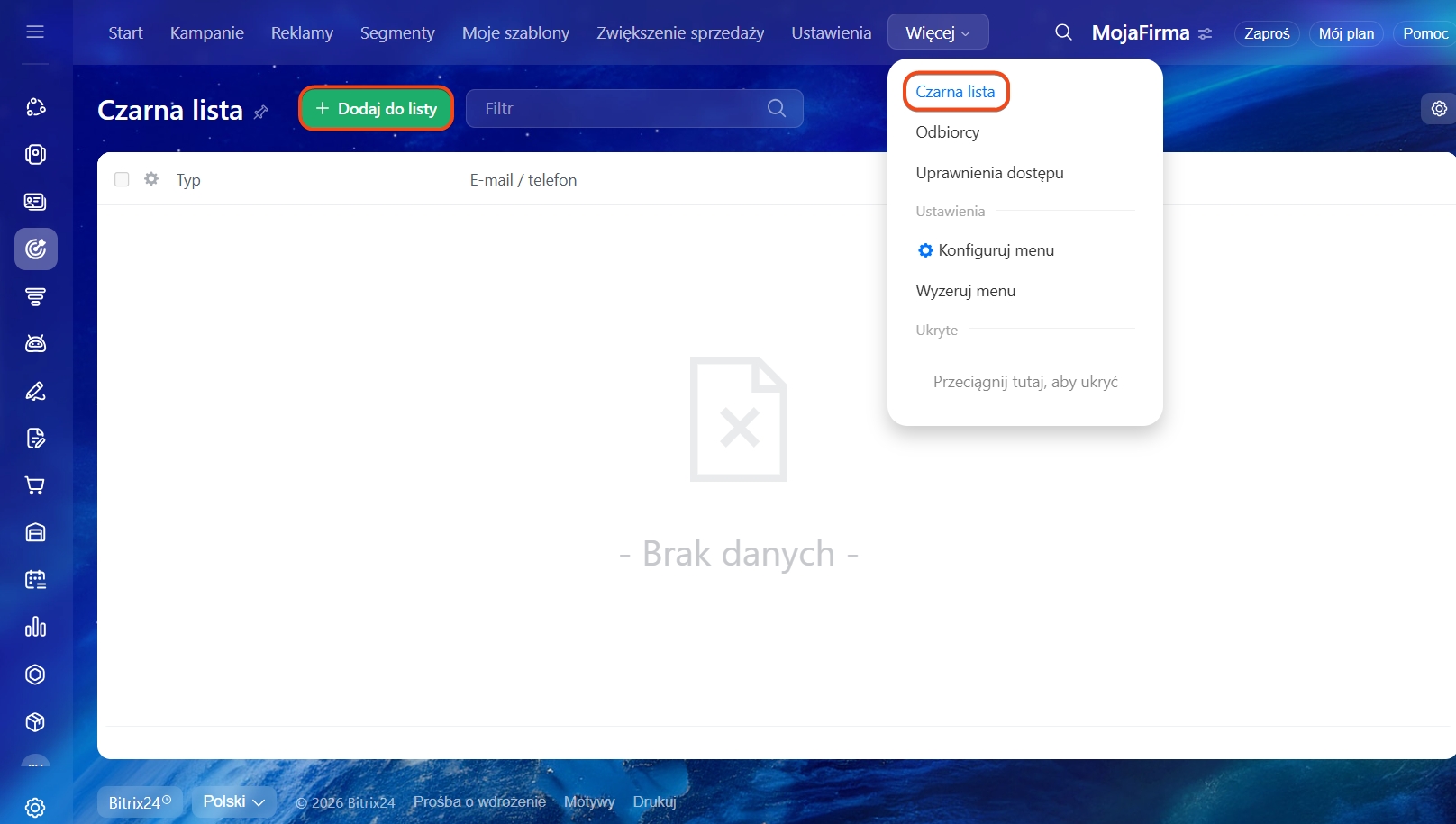Open MojaFirma settings toggle icon
This screenshot has height=824, width=1456.
point(1206,33)
